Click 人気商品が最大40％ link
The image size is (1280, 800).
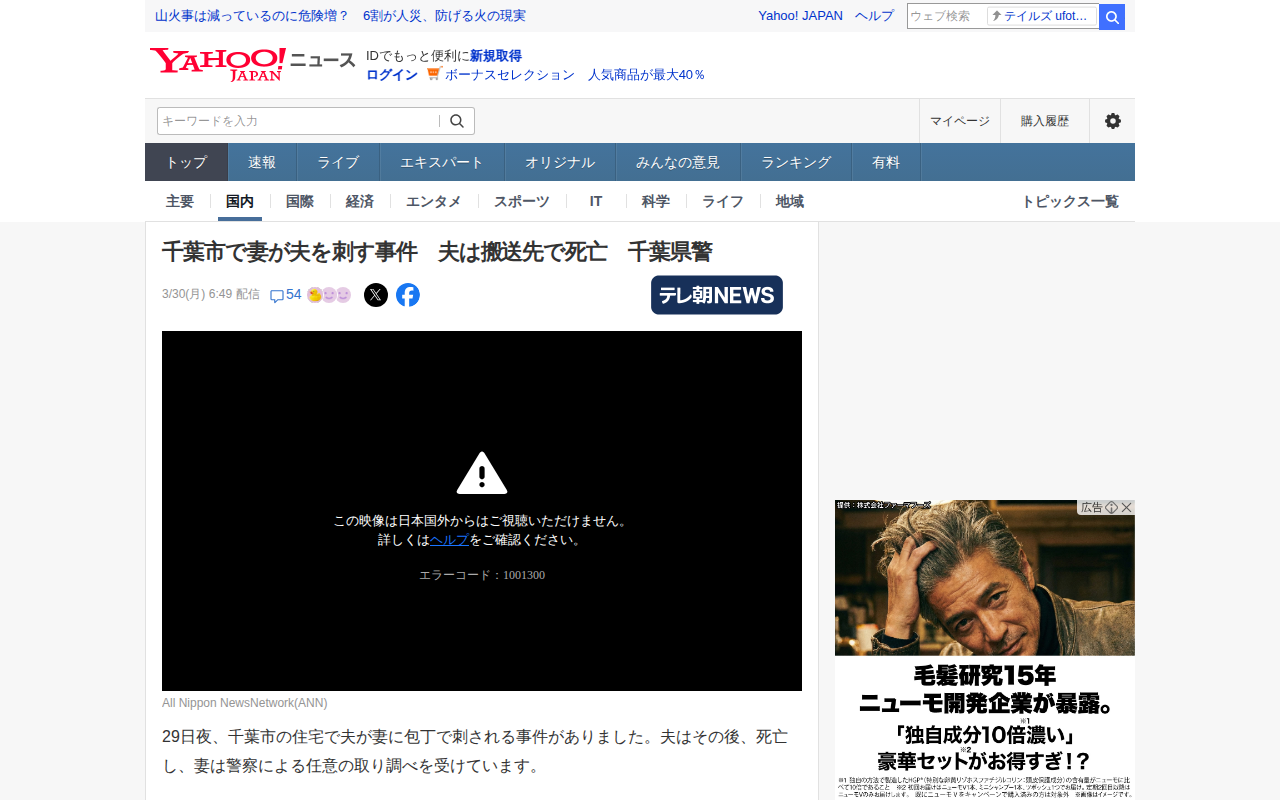click(646, 74)
